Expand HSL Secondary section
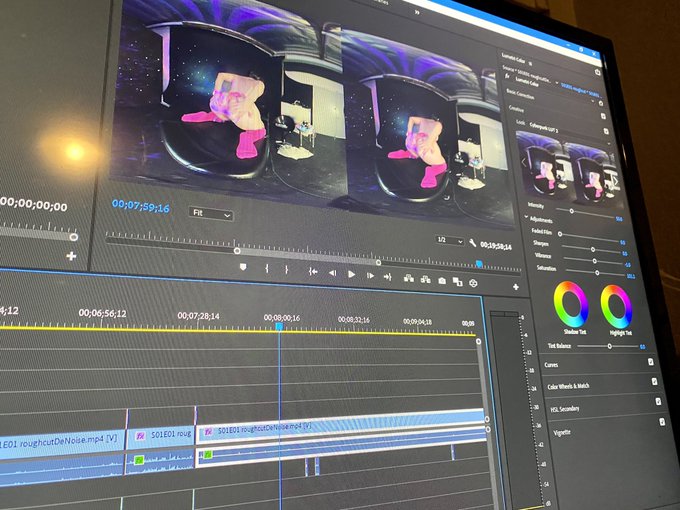The width and height of the screenshot is (680, 510). pos(565,409)
